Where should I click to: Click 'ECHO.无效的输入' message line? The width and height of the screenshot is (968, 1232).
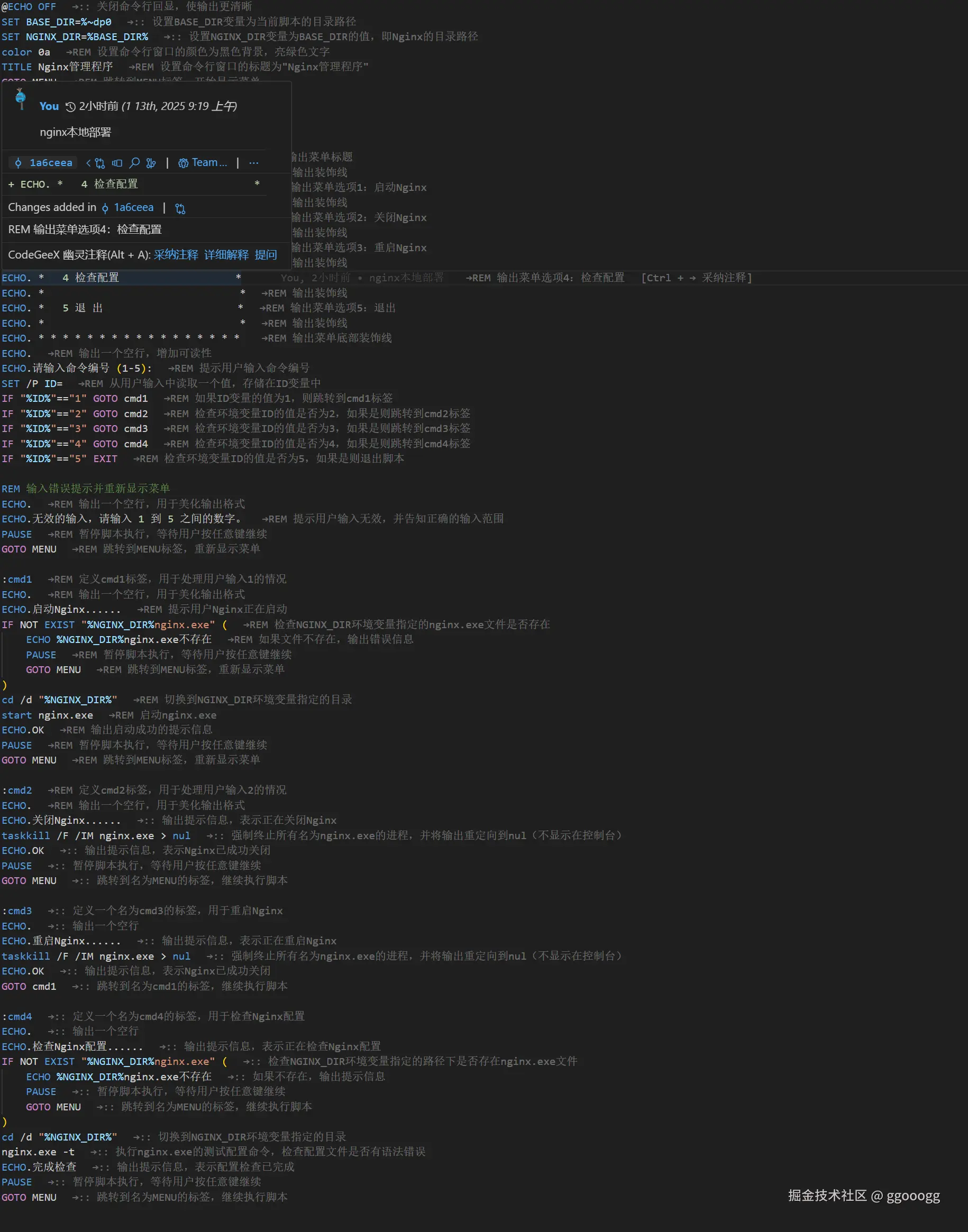pos(123,519)
